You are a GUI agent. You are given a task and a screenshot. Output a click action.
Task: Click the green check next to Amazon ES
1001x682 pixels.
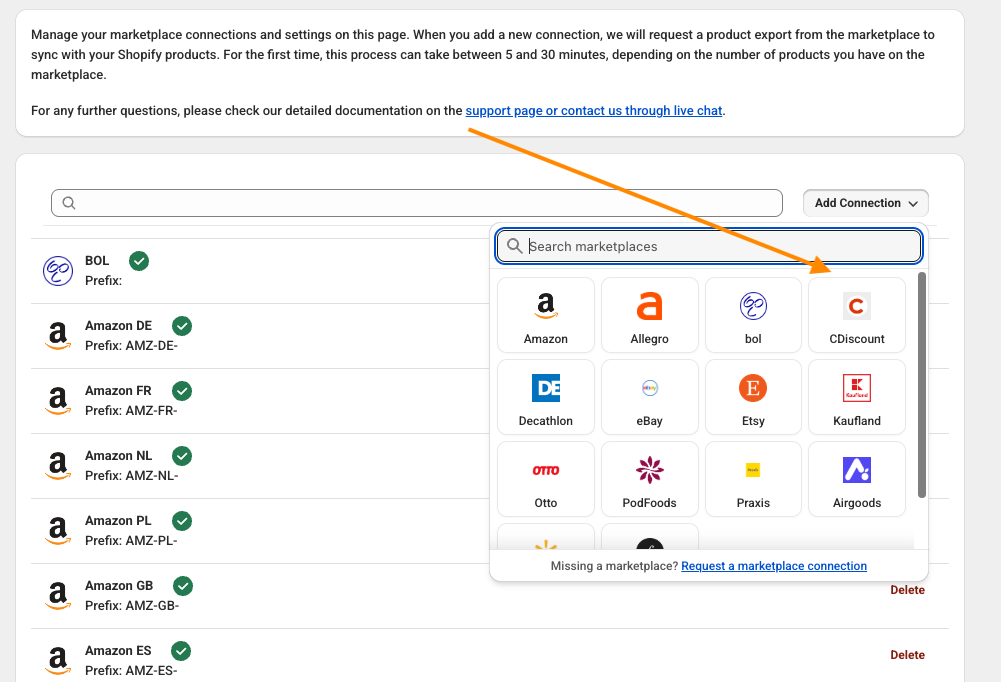tap(181, 651)
